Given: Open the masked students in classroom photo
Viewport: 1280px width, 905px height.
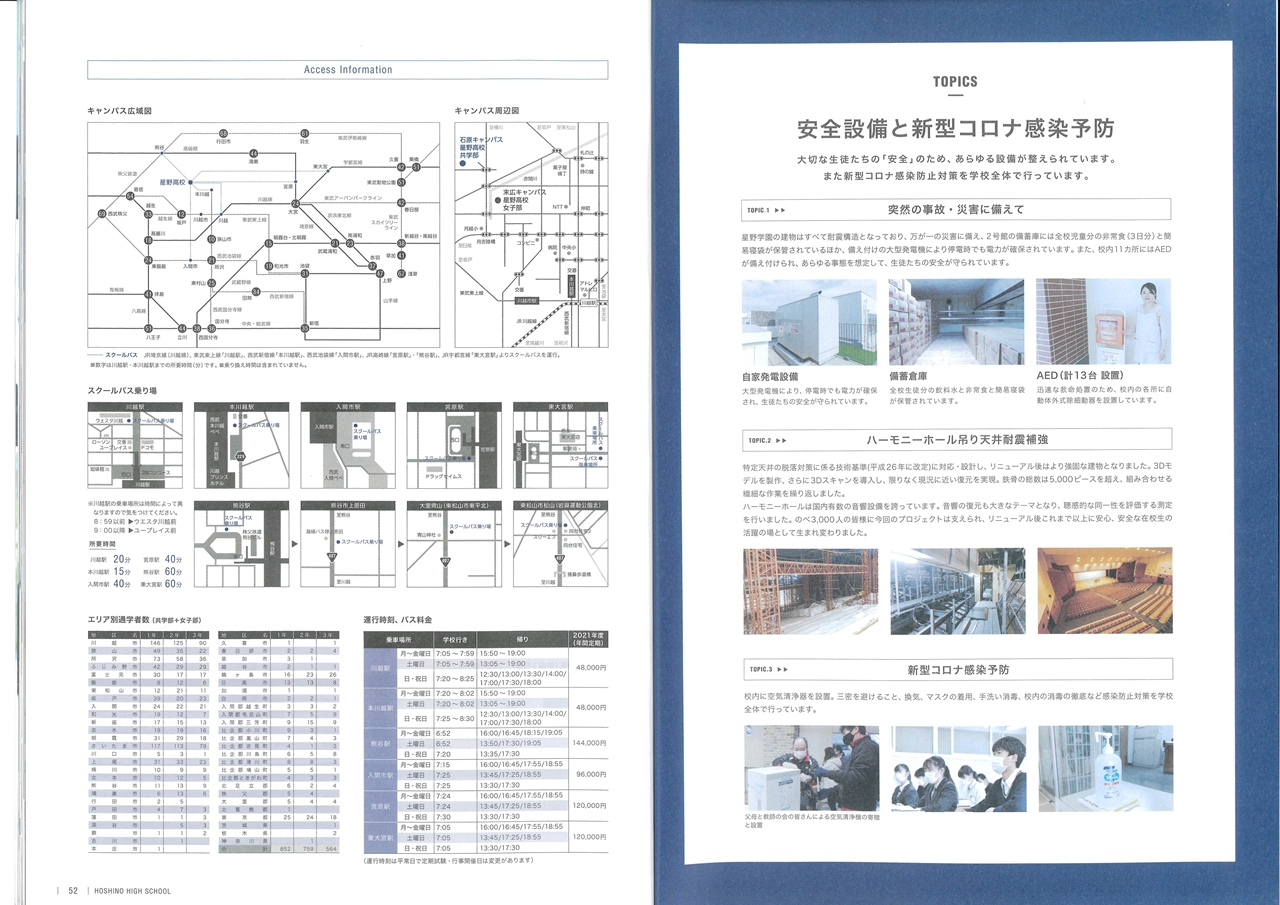Looking at the screenshot, I should (959, 768).
